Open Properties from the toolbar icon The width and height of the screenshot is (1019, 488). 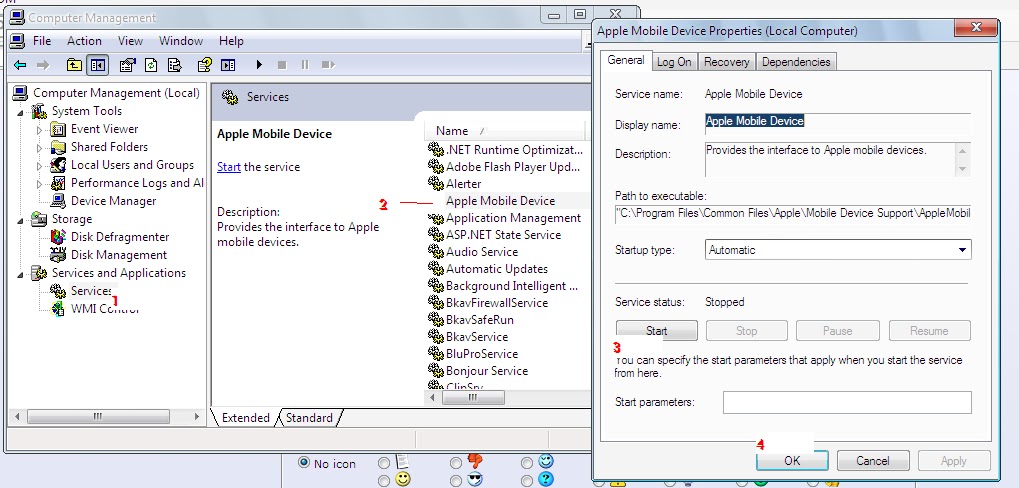(x=128, y=65)
